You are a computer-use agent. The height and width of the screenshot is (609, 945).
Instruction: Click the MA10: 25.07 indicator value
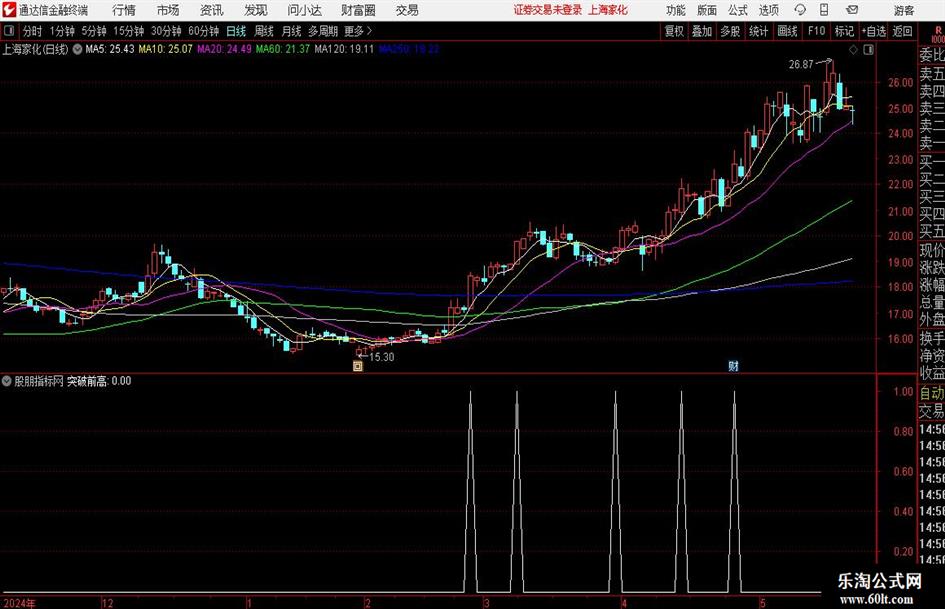click(165, 49)
